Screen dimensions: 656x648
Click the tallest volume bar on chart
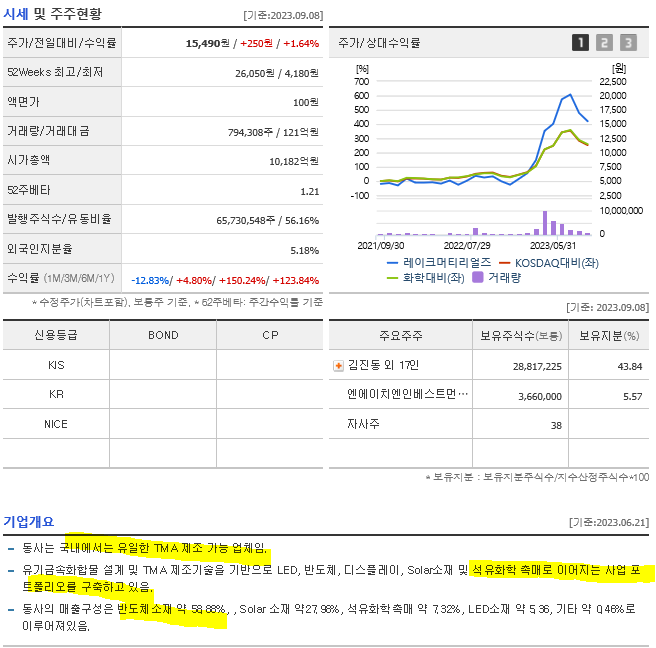(545, 223)
